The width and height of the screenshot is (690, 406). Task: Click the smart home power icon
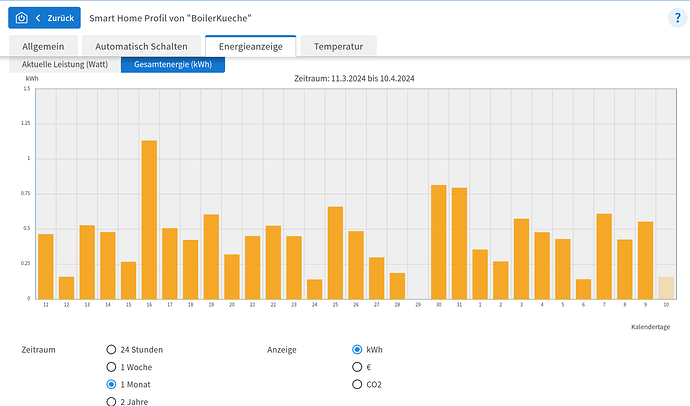pos(21,18)
